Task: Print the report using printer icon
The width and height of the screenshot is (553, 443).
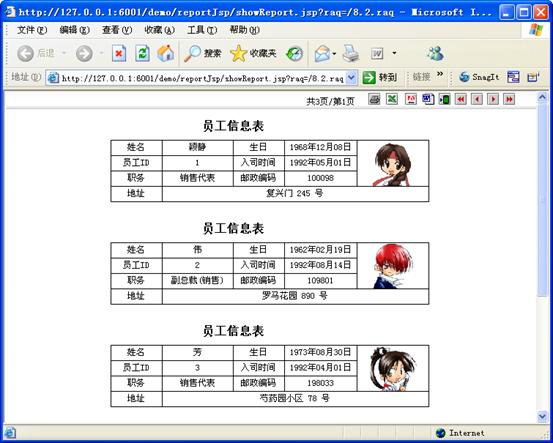Action: [x=374, y=99]
